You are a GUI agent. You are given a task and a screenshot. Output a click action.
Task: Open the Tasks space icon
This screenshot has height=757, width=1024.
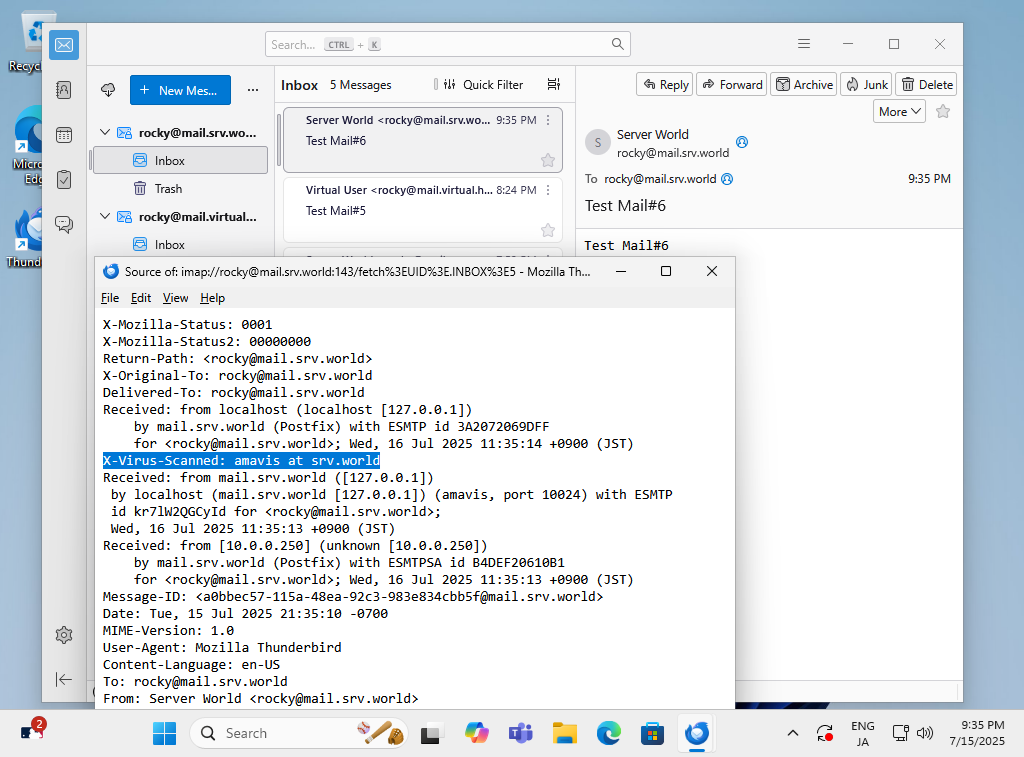click(x=64, y=180)
